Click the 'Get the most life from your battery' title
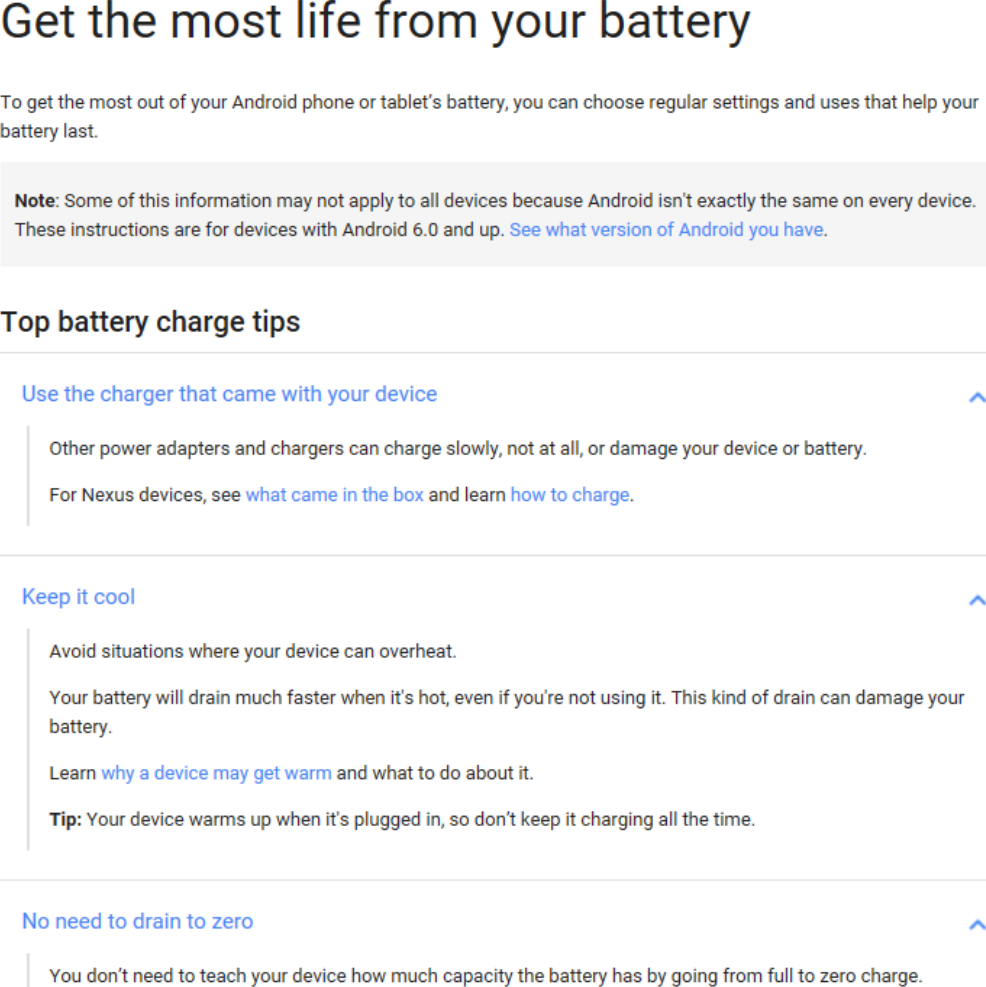This screenshot has height=987, width=986. point(375,23)
